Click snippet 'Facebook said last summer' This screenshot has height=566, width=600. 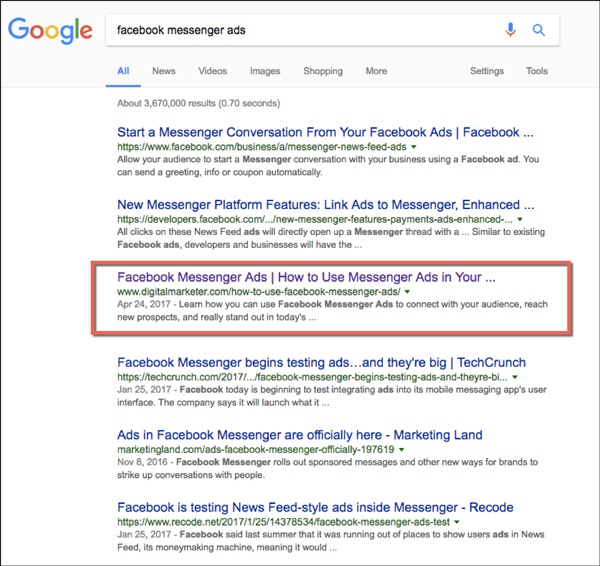(331, 541)
